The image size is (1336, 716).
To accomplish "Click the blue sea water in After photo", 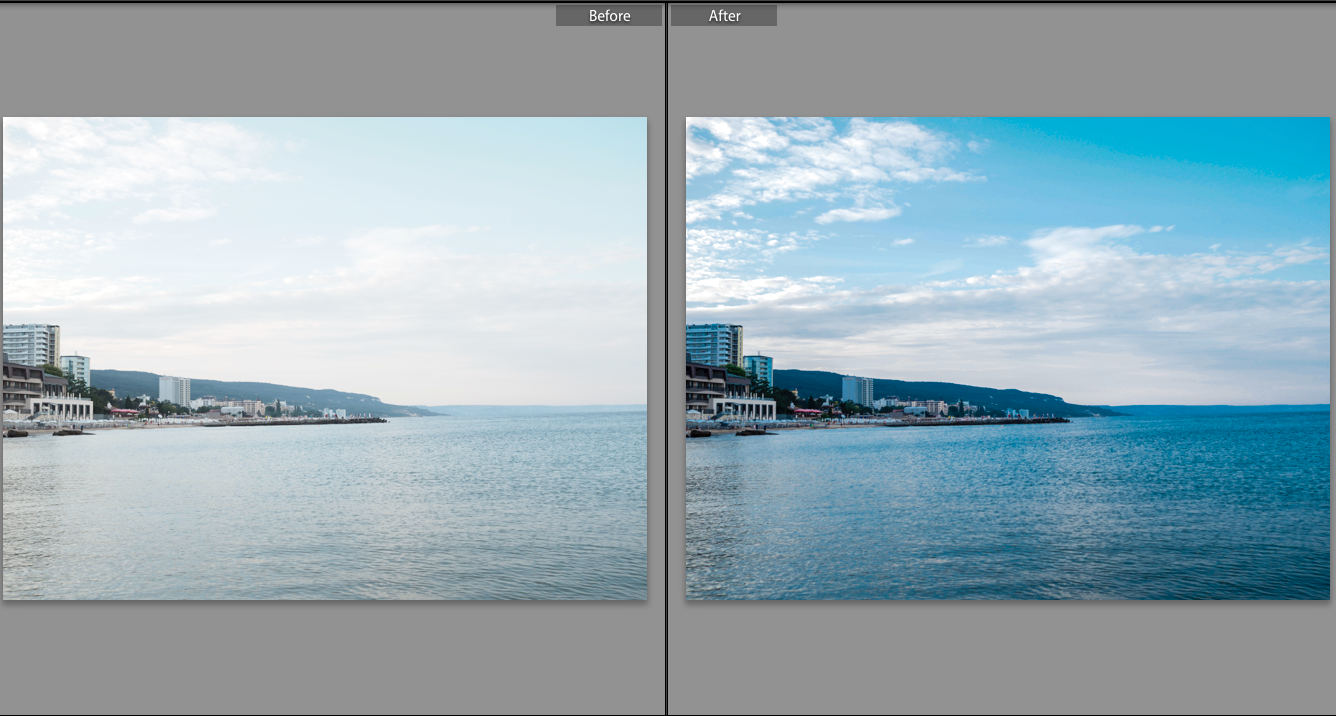I will (1007, 510).
